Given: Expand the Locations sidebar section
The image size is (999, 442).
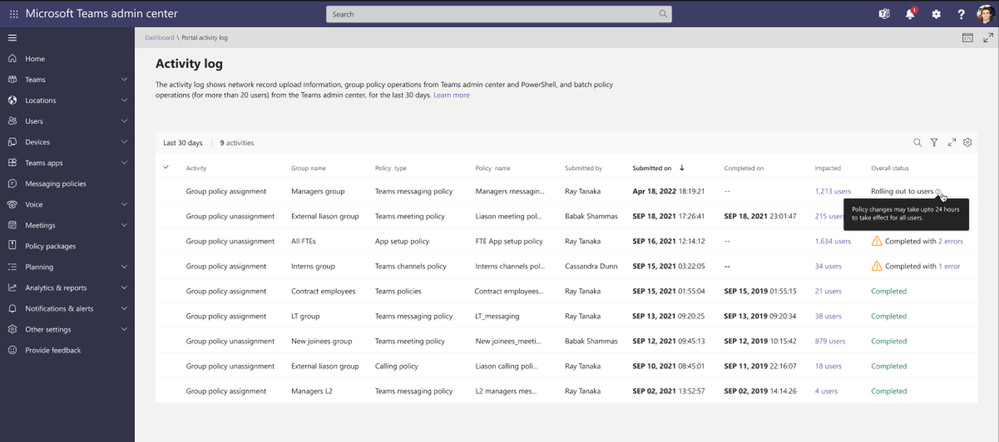Looking at the screenshot, I should pos(124,101).
